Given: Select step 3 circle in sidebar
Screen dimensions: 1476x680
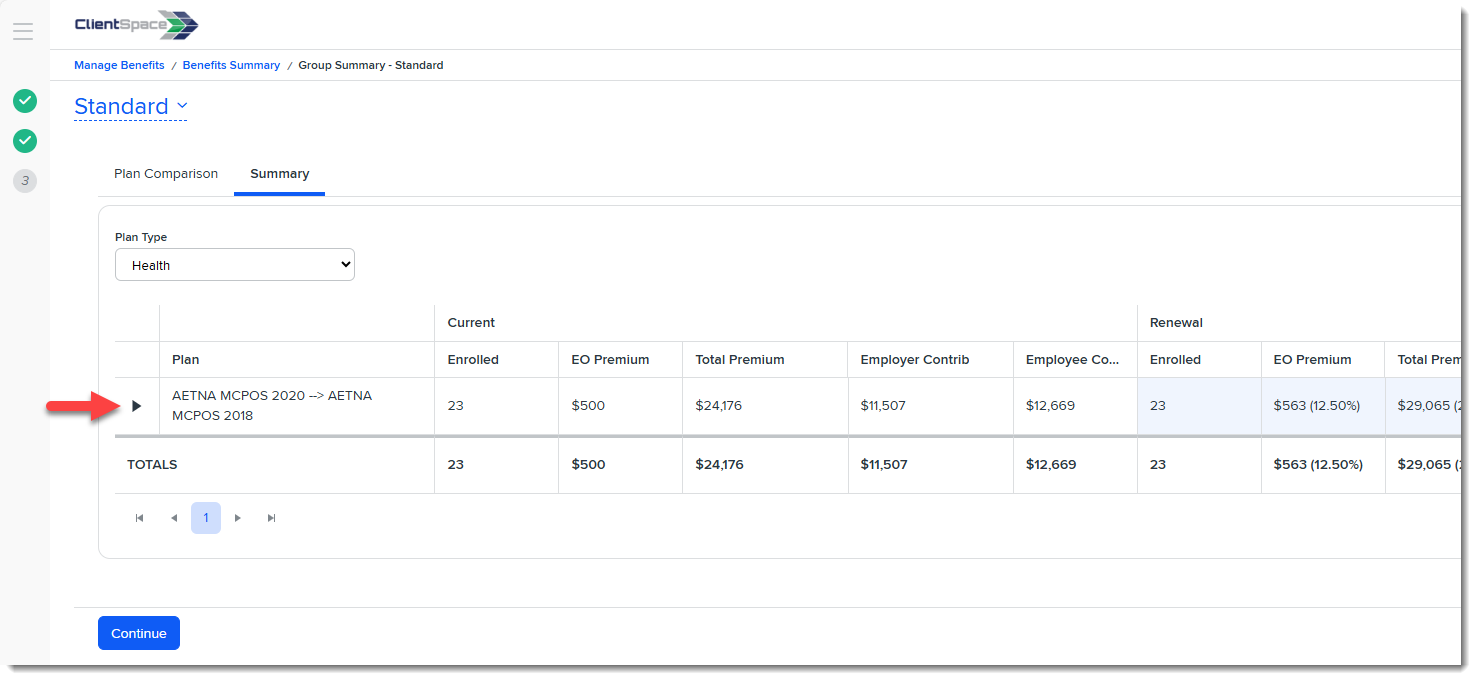Looking at the screenshot, I should click(25, 181).
